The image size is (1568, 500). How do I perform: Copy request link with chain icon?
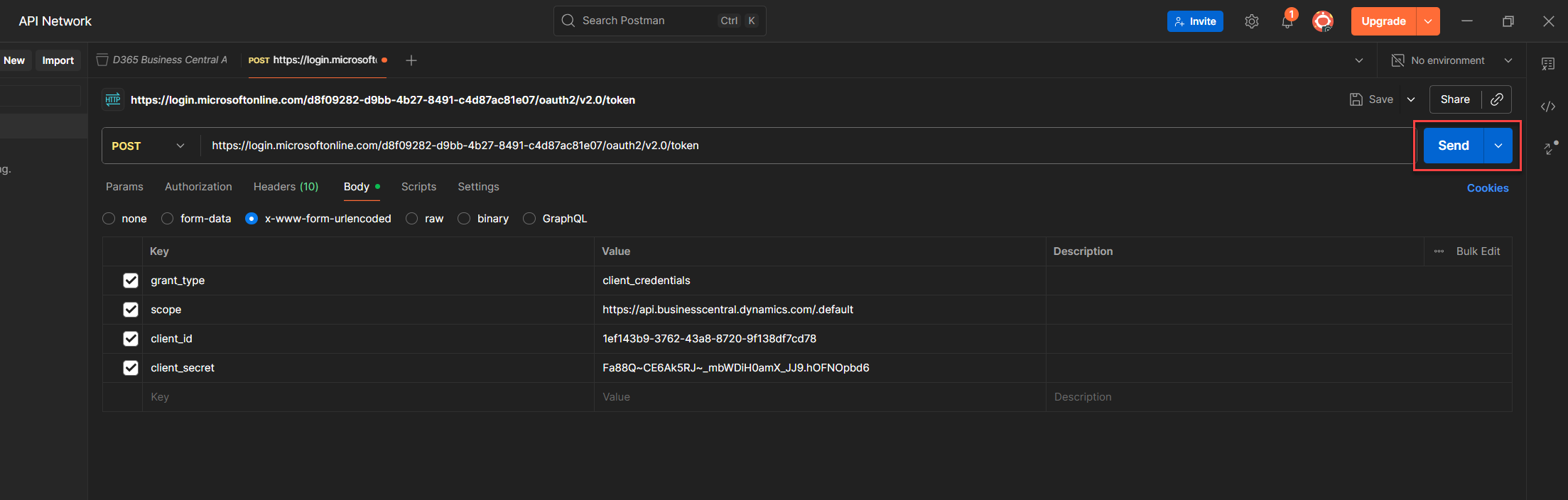point(1497,99)
